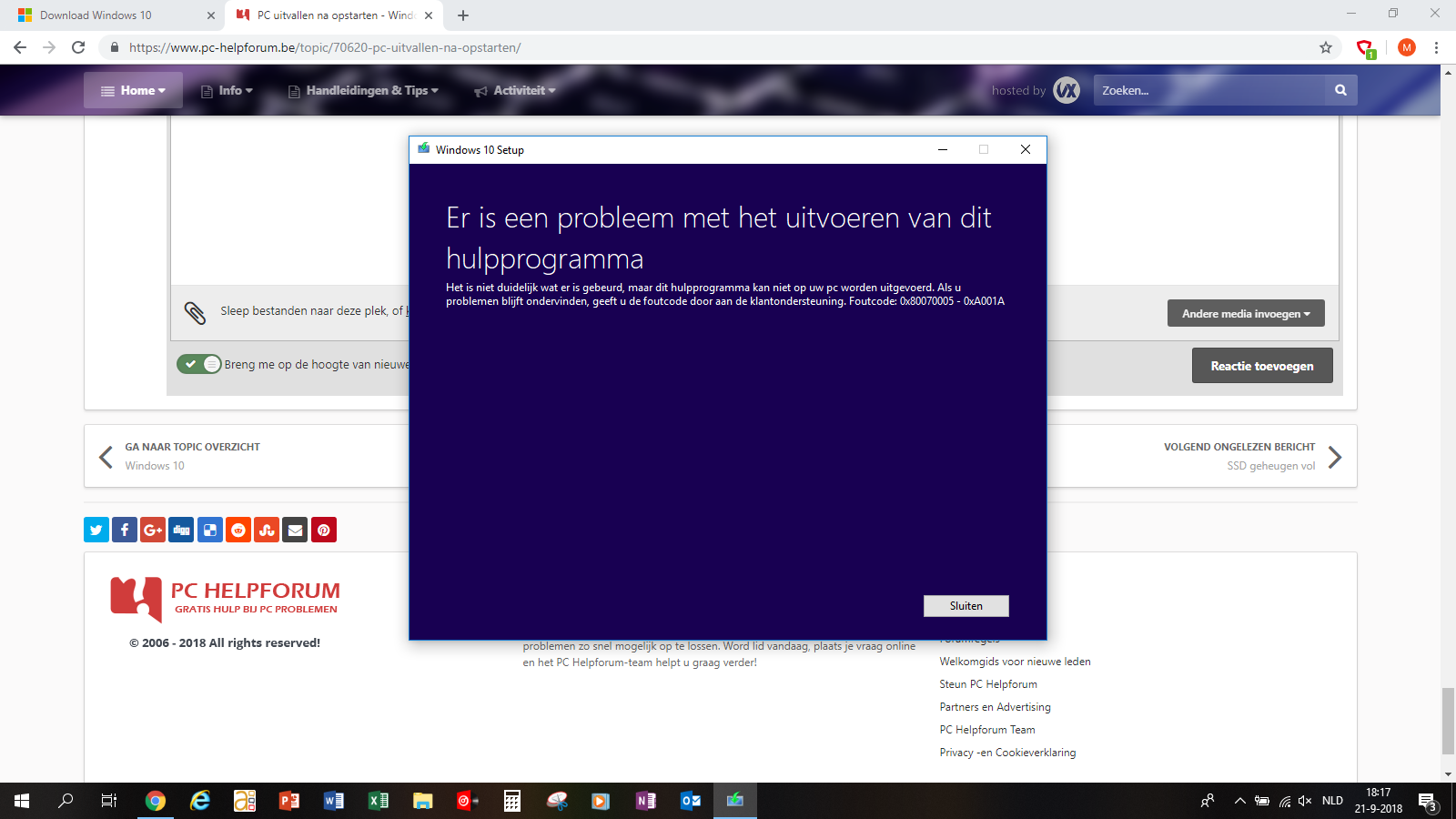Click the paperclip attachment icon
The image size is (1456, 819).
(x=195, y=312)
